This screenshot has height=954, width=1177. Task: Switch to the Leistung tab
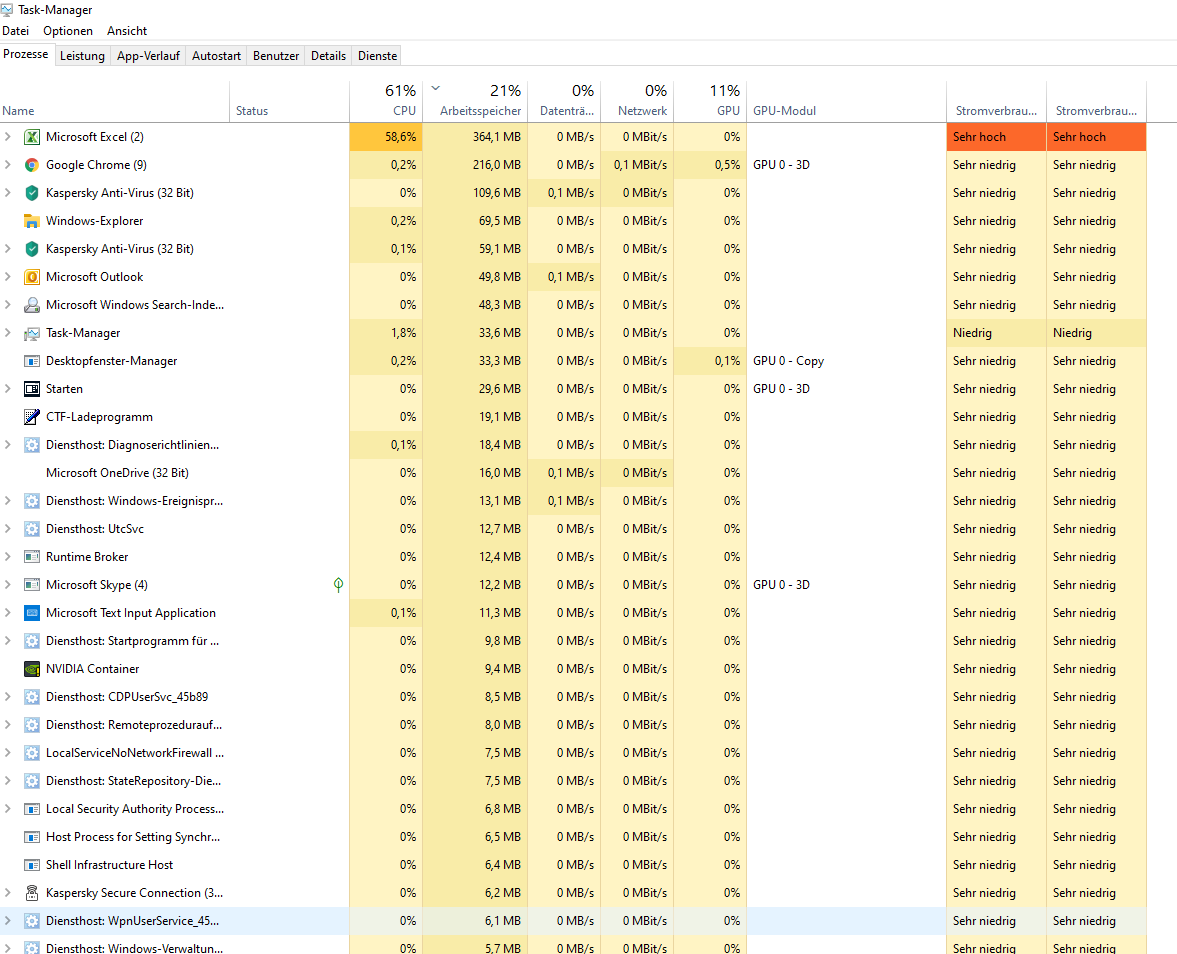click(83, 56)
